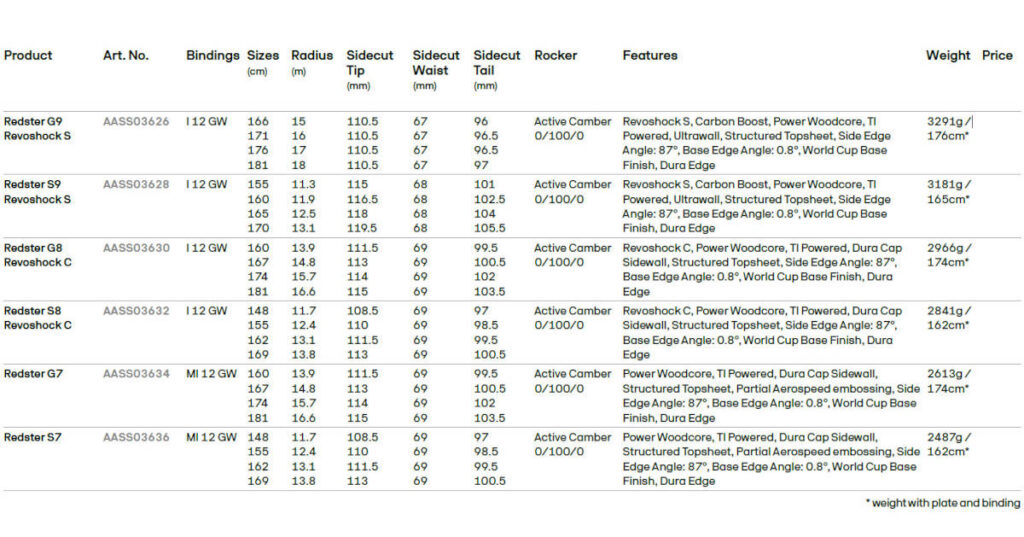Image resolution: width=1024 pixels, height=537 pixels.
Task: Select the Redster G9 Revoshock S product name
Action: 38,129
